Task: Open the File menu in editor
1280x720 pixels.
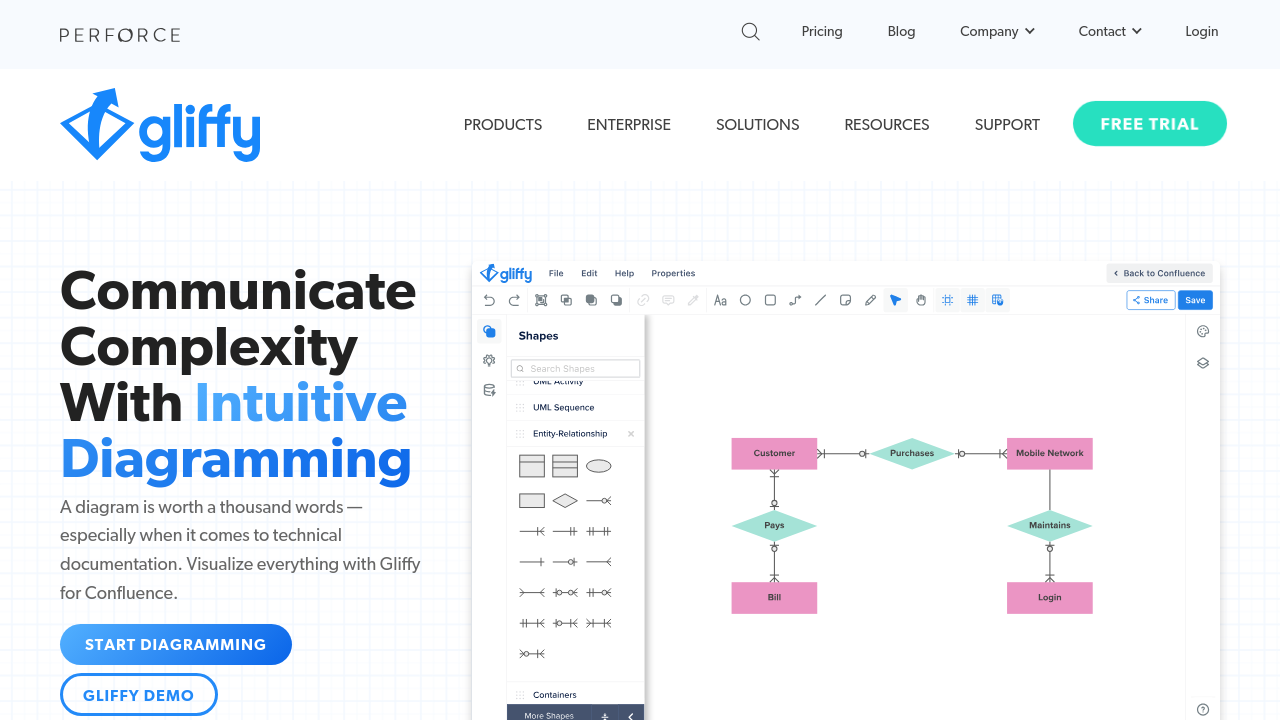Action: click(556, 273)
